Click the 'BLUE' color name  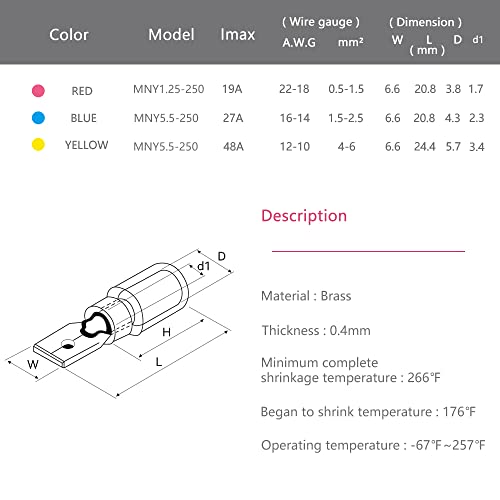pos(83,118)
